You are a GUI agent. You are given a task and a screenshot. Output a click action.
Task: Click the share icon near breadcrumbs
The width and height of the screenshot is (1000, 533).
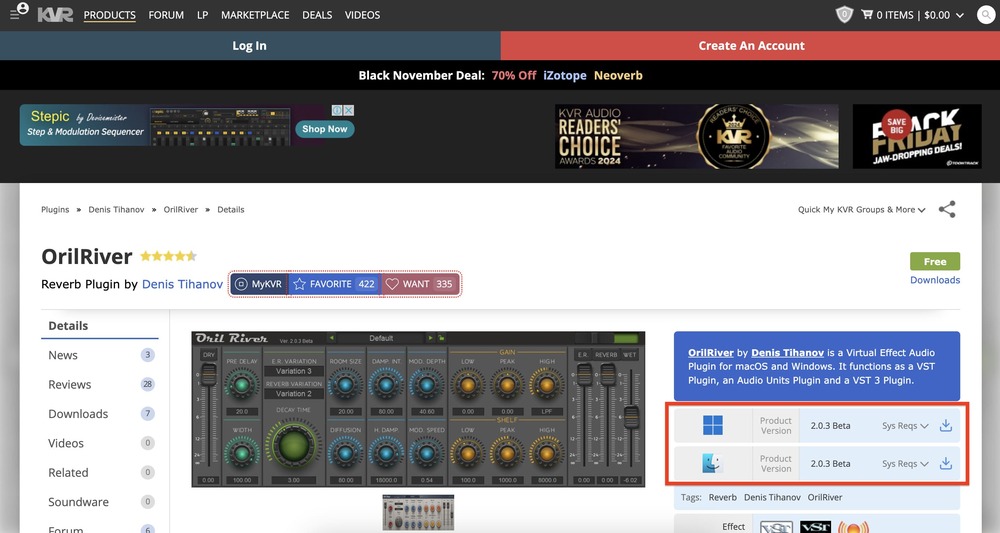coord(946,209)
